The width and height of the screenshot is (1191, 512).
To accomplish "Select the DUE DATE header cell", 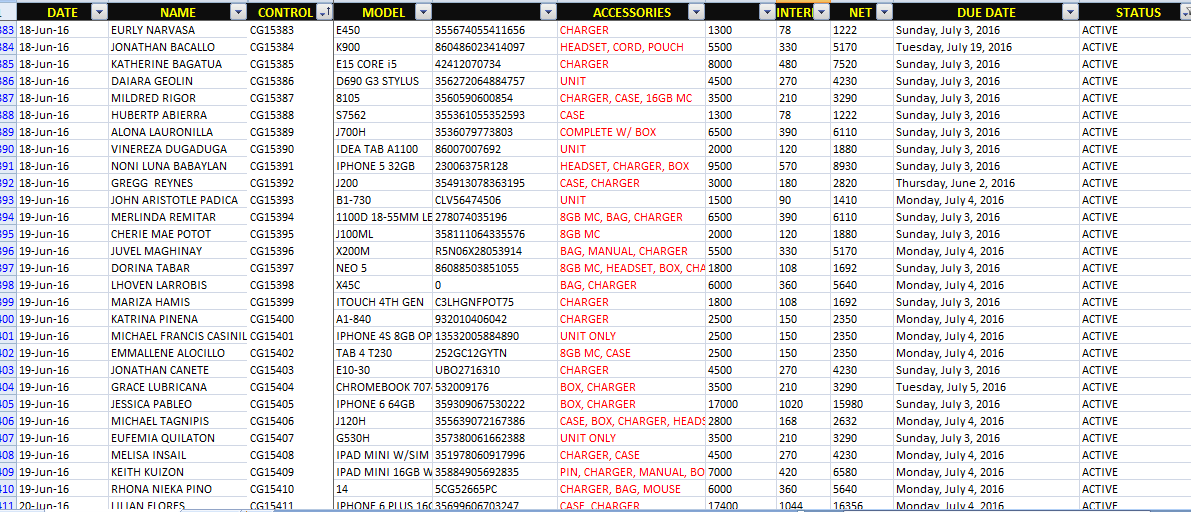I will point(986,12).
